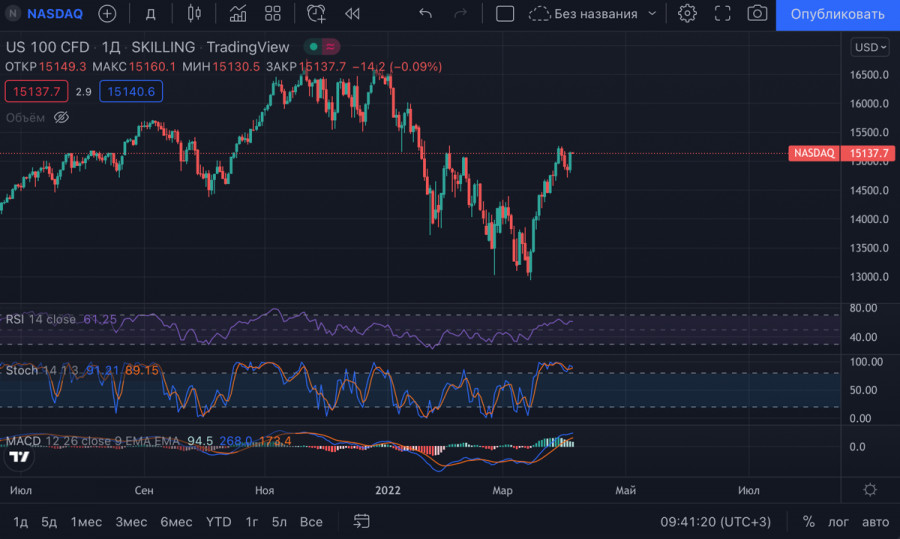900x539 pixels.
Task: Click the red sell price 15137.7
Action: click(36, 91)
